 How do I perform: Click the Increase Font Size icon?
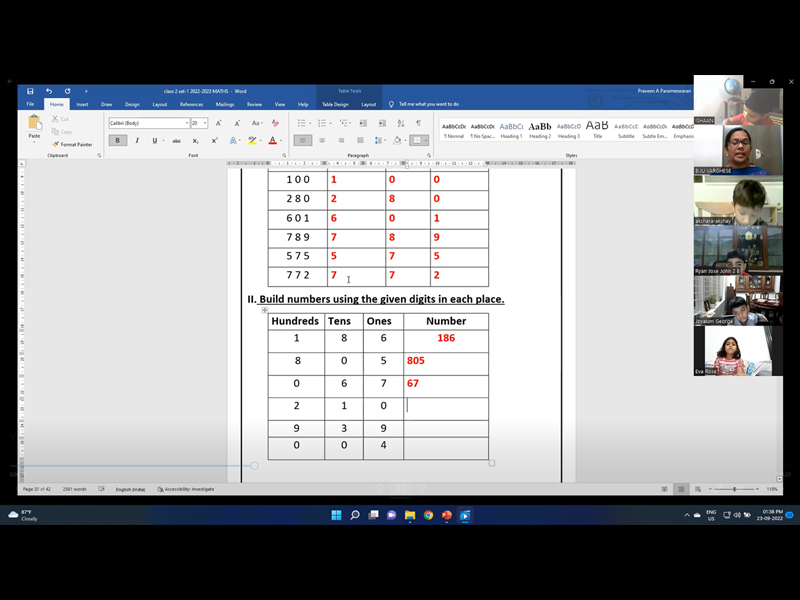[x=219, y=123]
